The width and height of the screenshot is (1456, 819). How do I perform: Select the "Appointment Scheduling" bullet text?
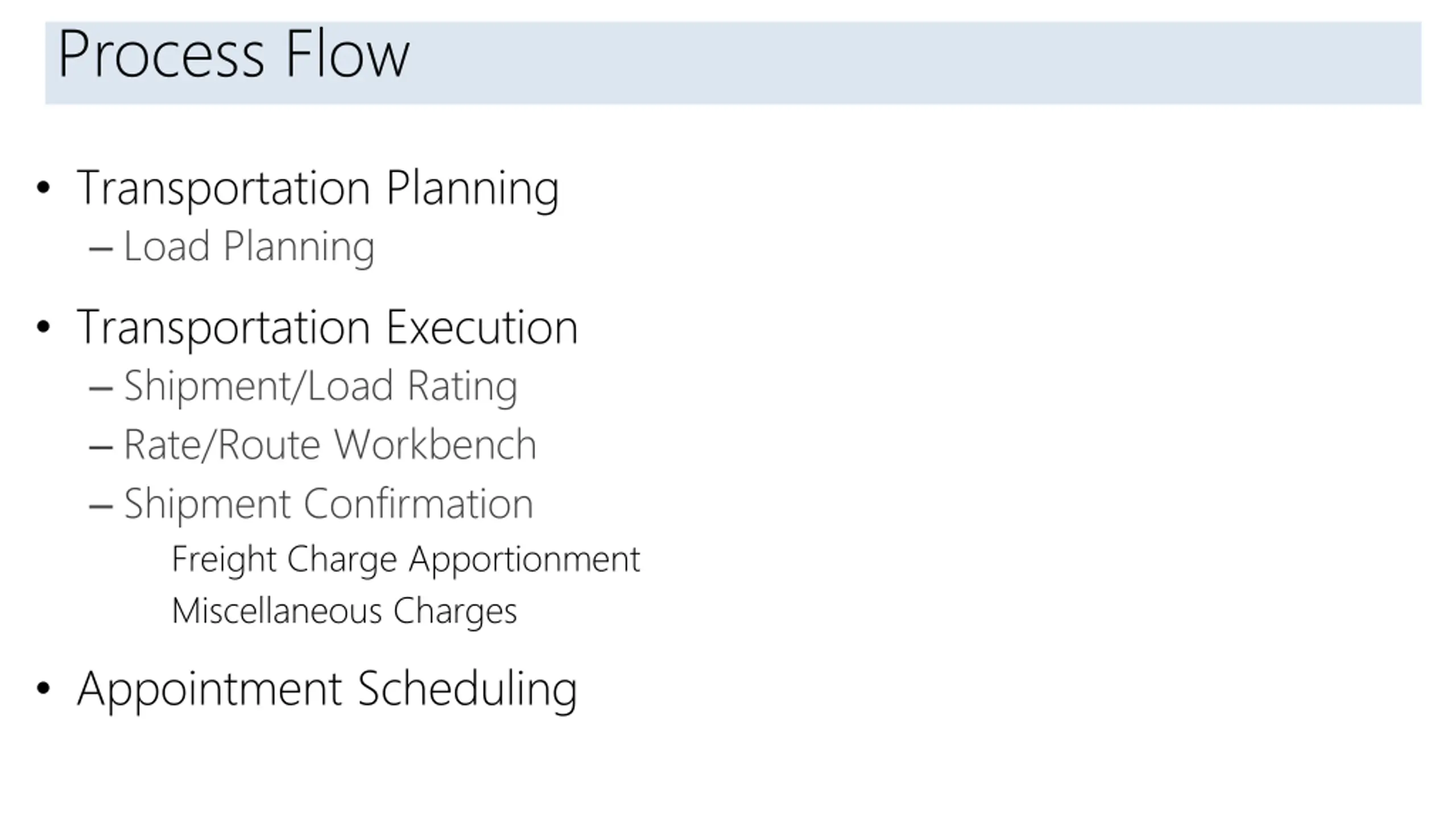[x=327, y=689]
